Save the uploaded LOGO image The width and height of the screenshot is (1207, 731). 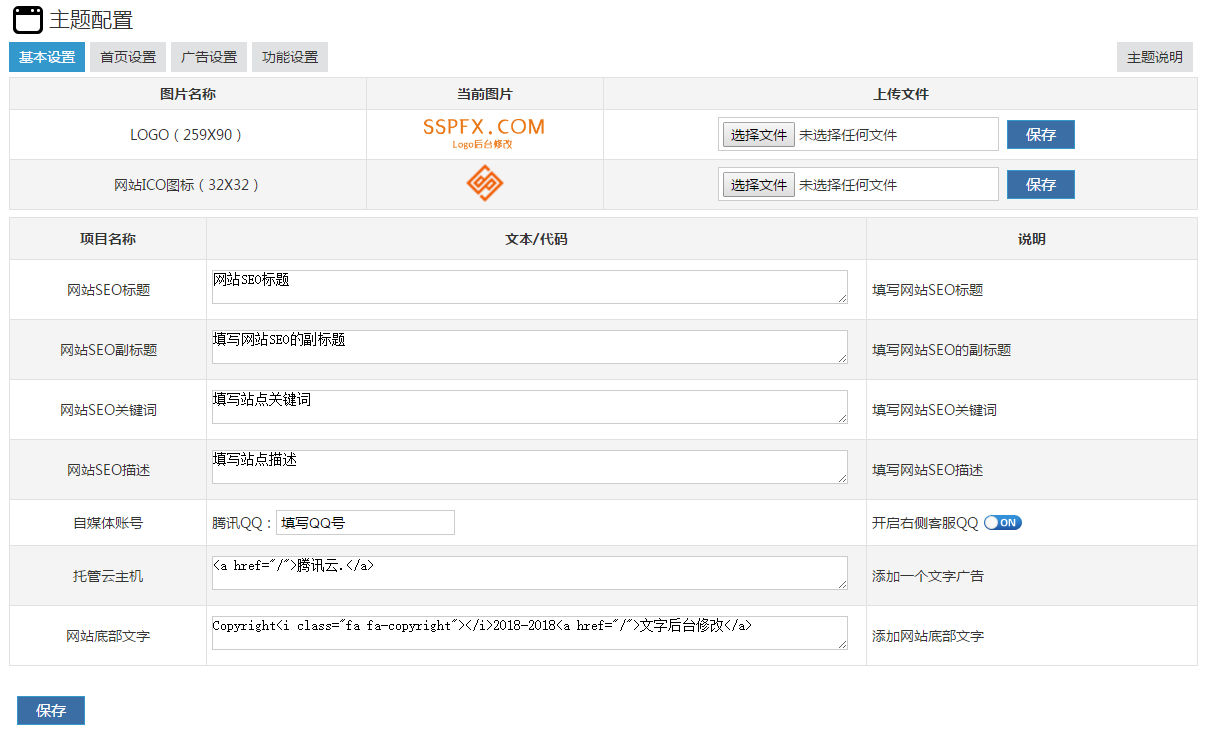point(1040,135)
